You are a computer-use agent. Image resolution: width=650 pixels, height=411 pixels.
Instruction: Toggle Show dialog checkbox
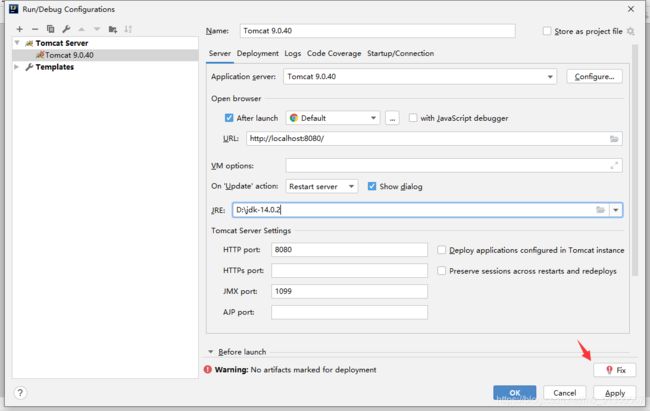pos(372,187)
